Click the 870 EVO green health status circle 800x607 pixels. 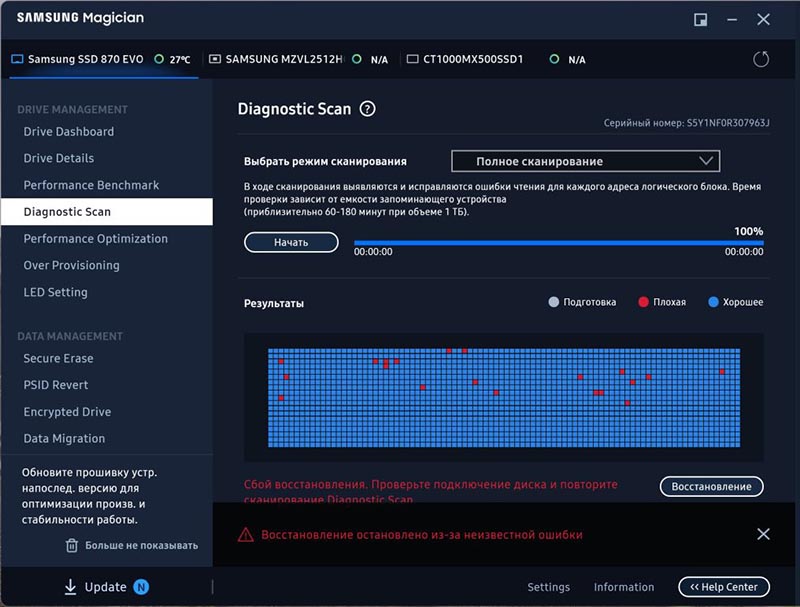point(159,59)
